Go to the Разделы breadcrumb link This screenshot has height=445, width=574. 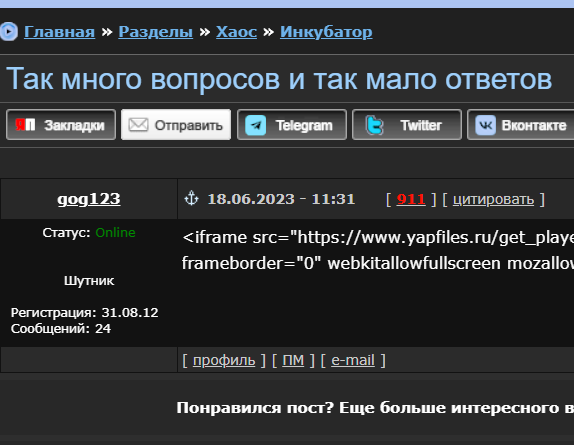click(156, 32)
